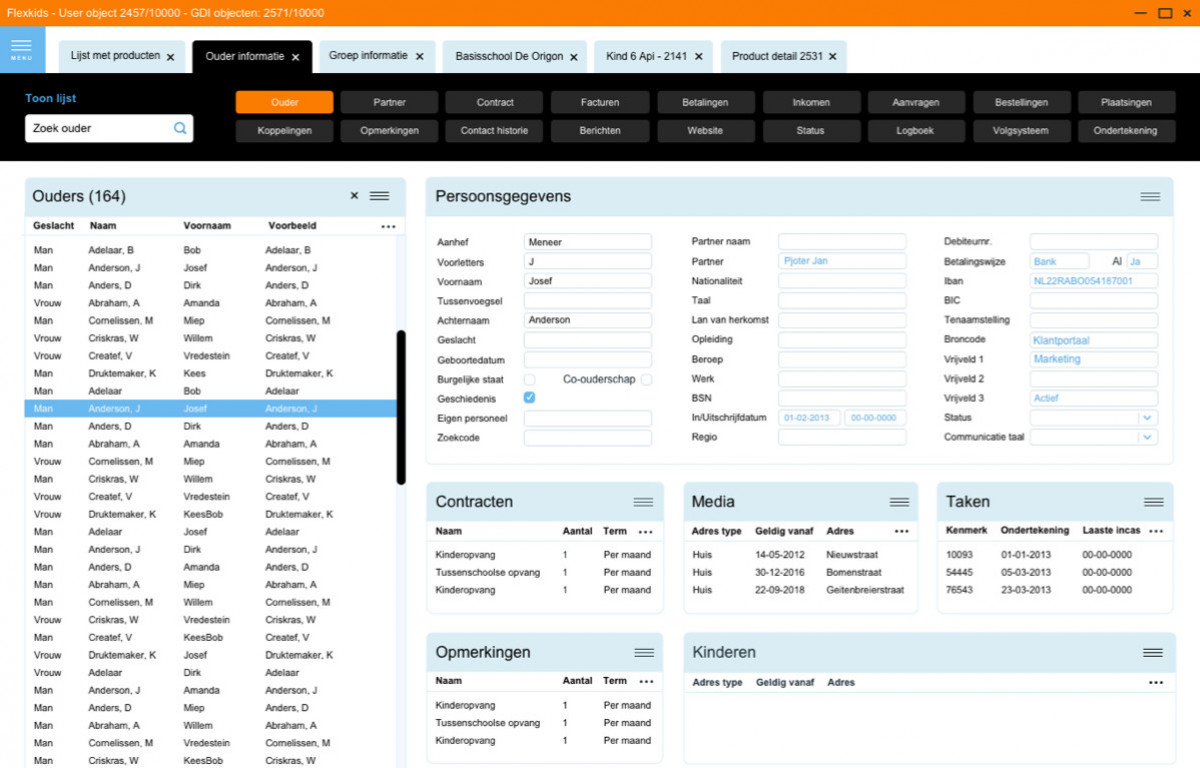The image size is (1200, 768).
Task: Open the Persoonsgegevens panel menu icon
Action: pyautogui.click(x=1150, y=197)
